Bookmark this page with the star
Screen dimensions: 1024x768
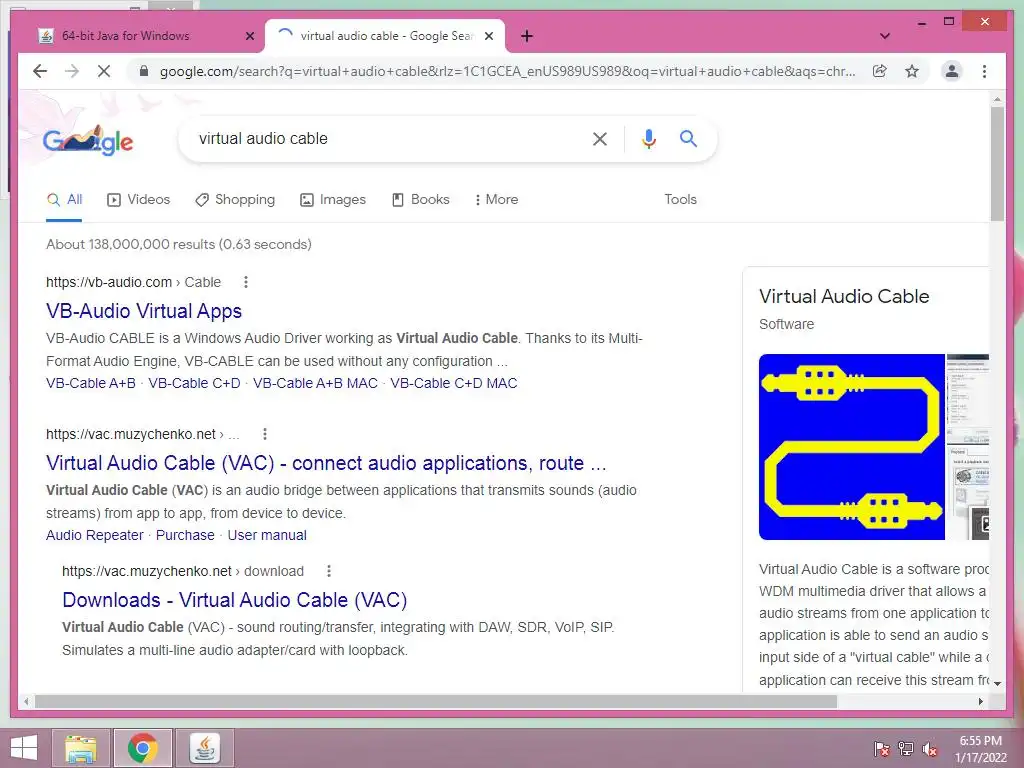[x=912, y=71]
